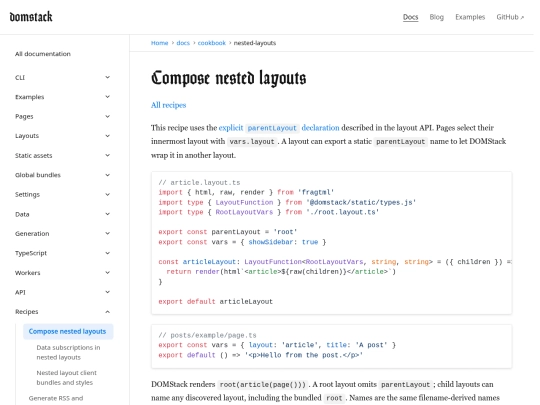Viewport: 540px width, 405px height.
Task: Open the domstack logo home link
Action: click(31, 17)
